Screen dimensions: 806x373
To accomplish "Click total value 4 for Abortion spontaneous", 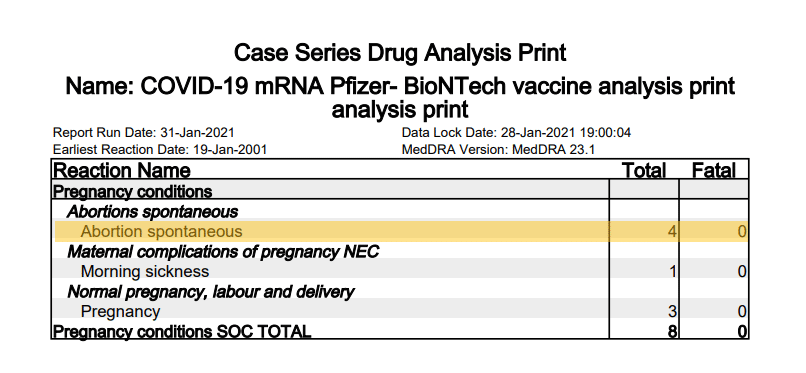I will [x=672, y=231].
